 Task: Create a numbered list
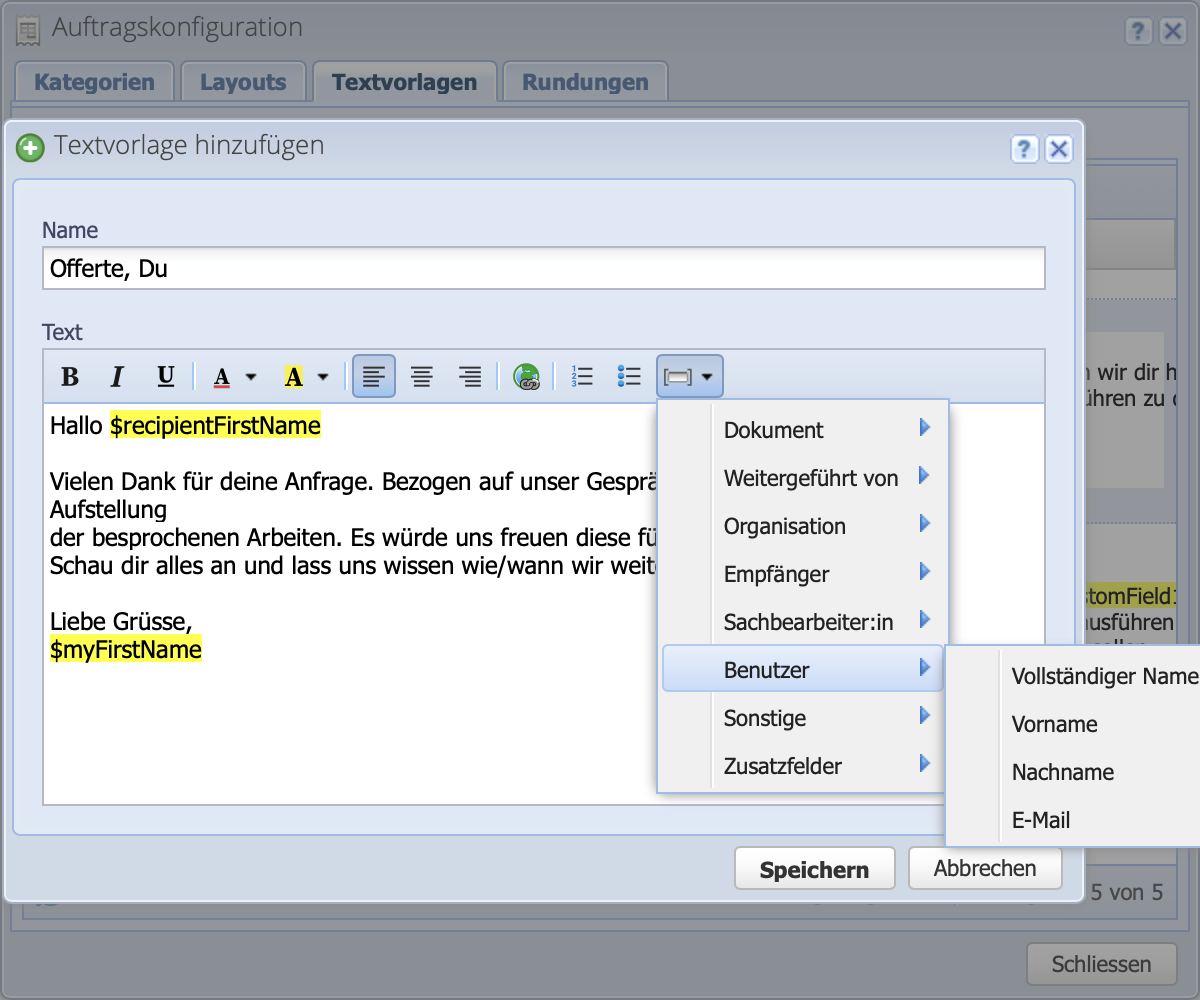point(582,376)
